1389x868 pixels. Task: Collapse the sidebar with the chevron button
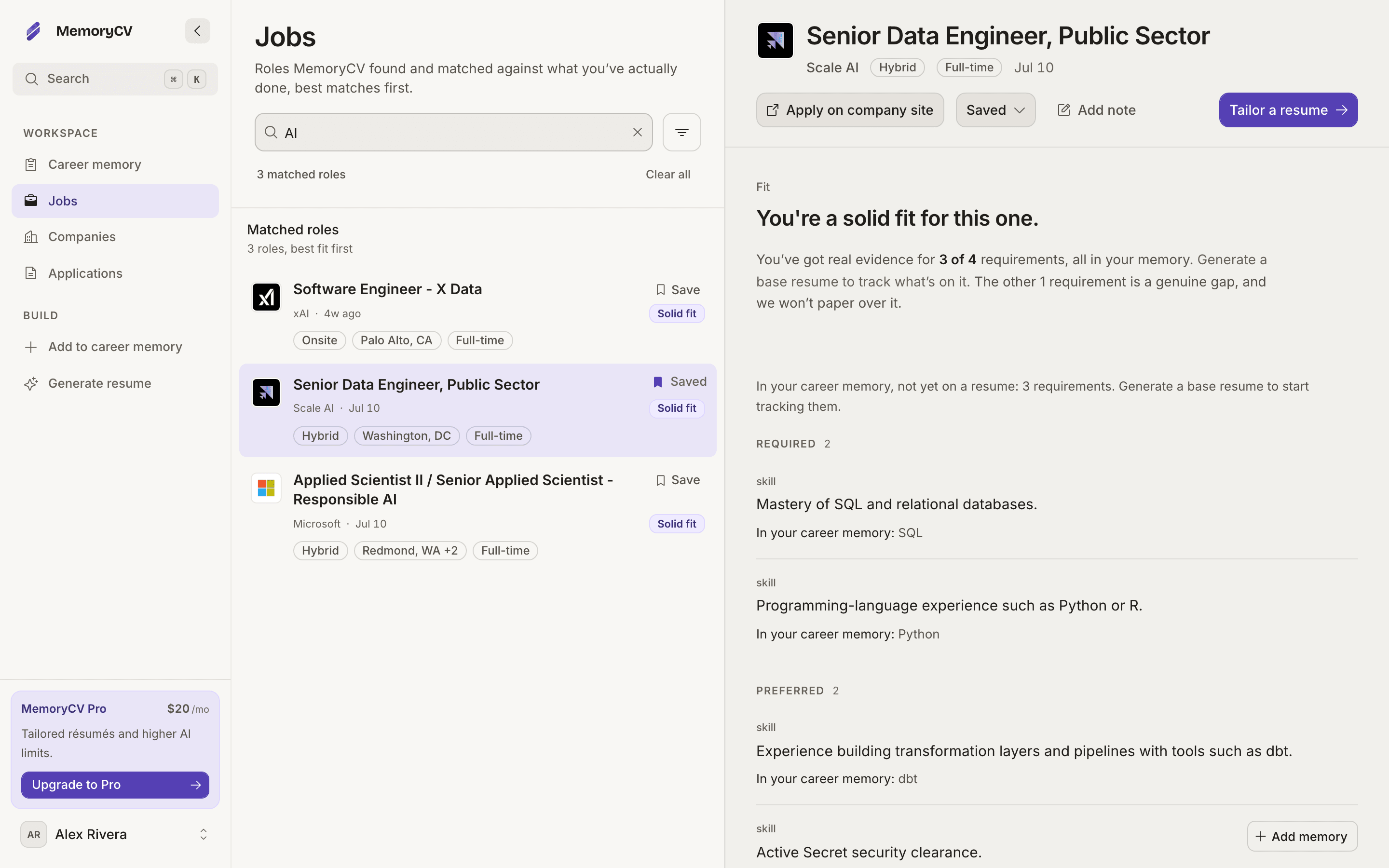(197, 31)
